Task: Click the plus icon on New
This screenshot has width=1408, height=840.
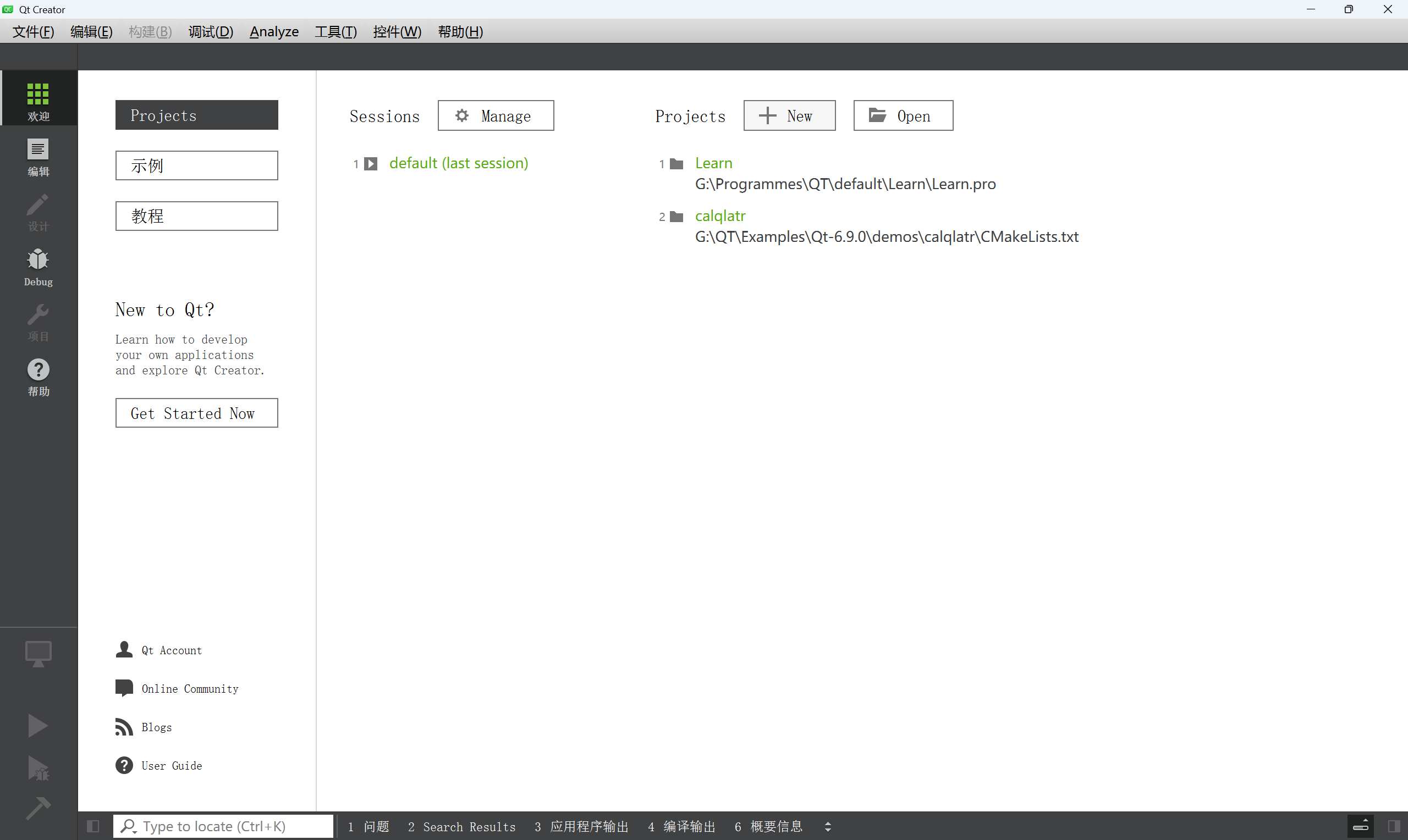Action: pos(767,115)
